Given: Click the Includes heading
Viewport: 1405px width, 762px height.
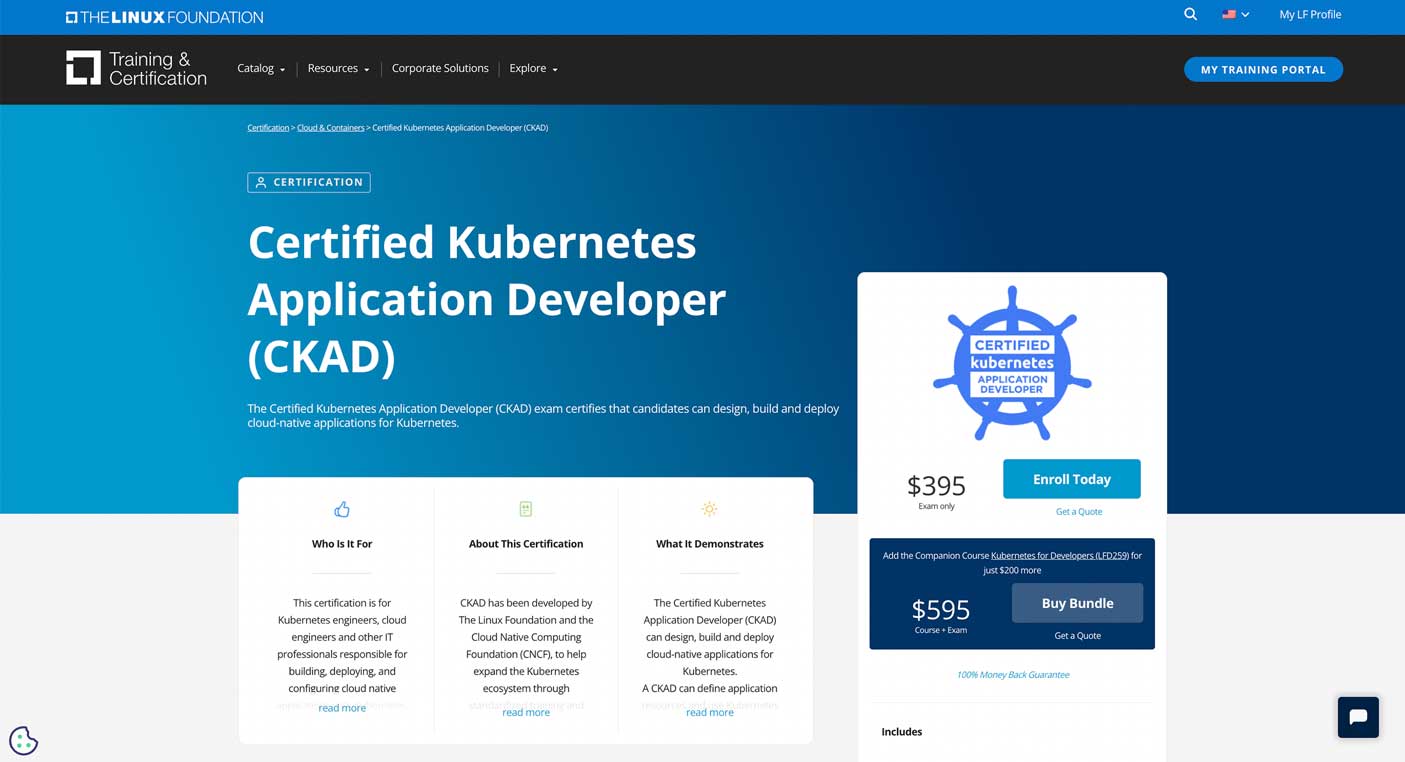Looking at the screenshot, I should [901, 732].
